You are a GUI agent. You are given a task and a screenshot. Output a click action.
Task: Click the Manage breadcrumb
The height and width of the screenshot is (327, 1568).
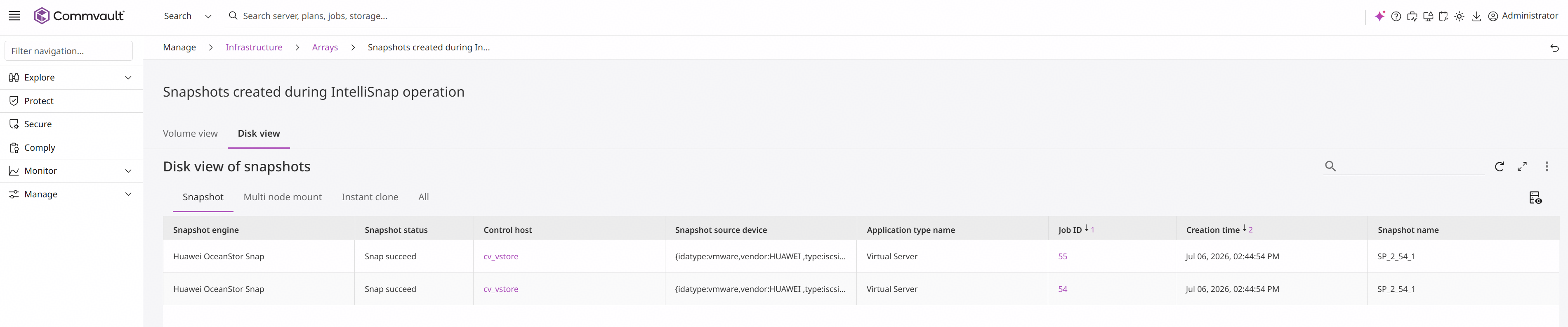179,47
